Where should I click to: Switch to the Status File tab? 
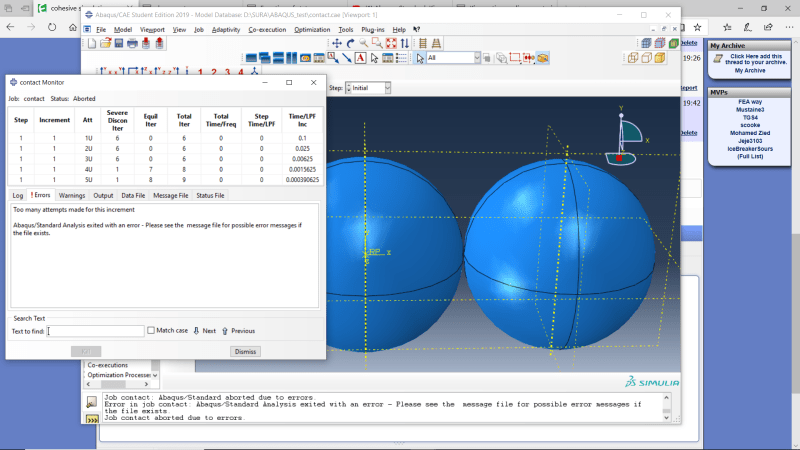(210, 195)
